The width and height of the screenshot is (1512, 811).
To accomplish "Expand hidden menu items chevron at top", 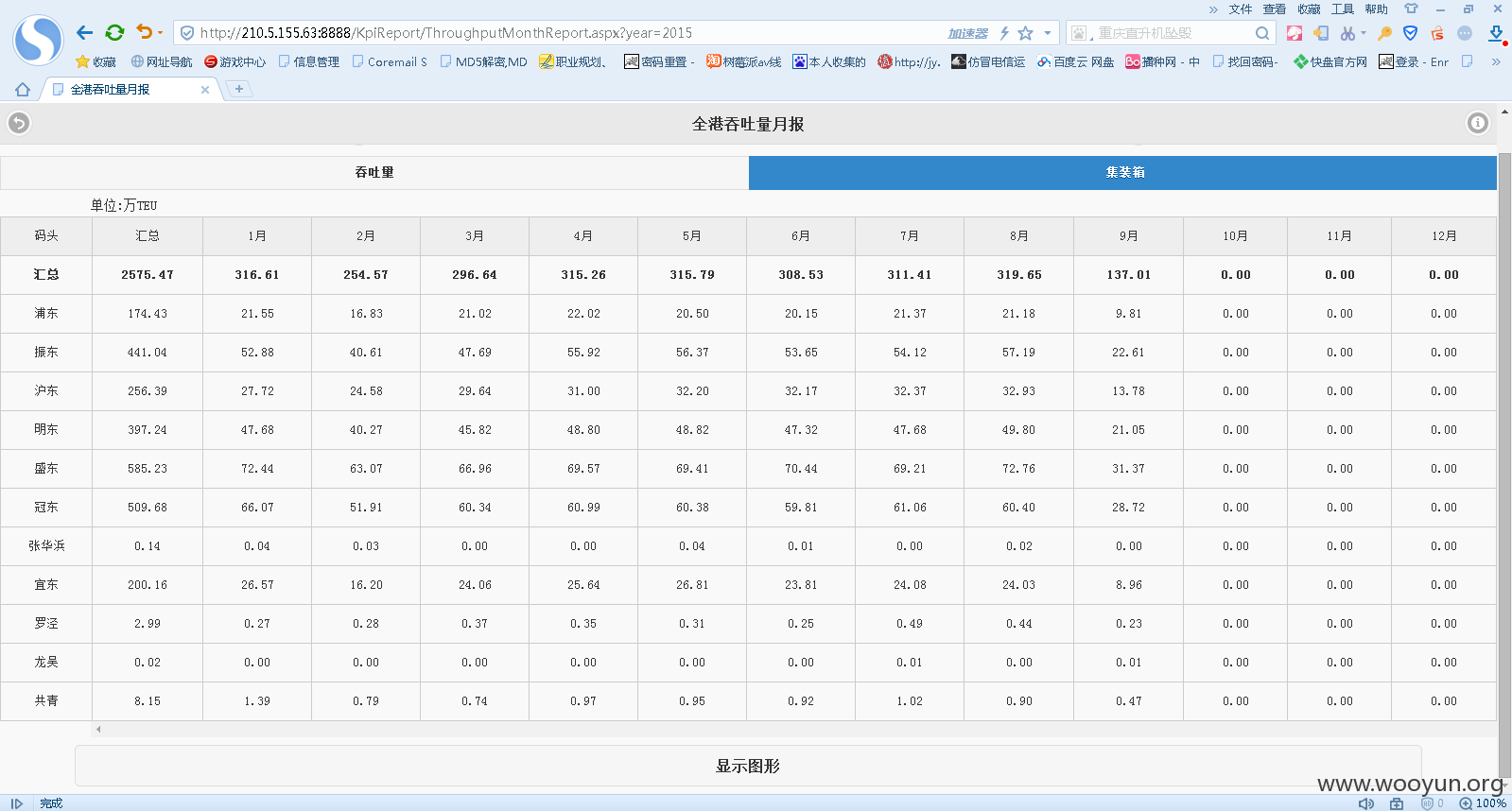I will click(1213, 9).
